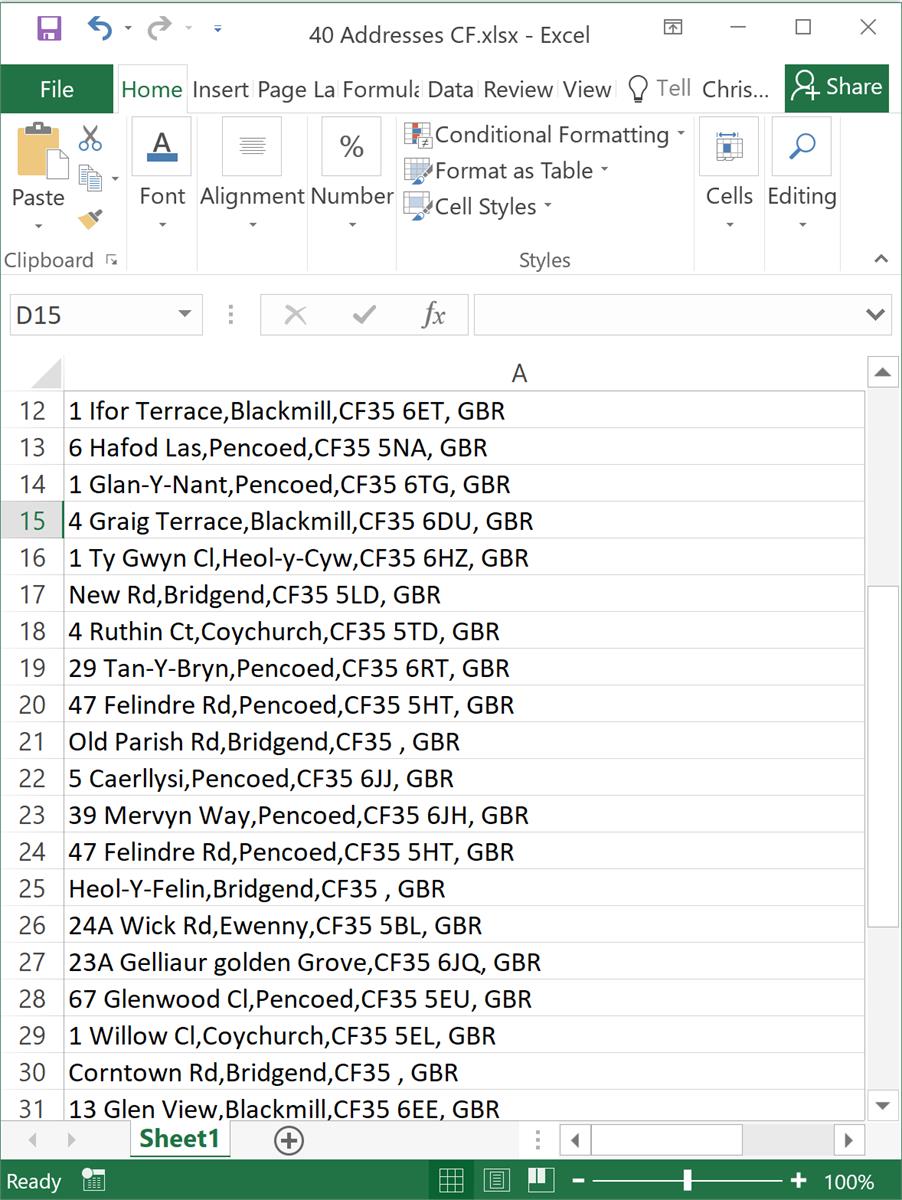Open the Page Layout tab

pyautogui.click(x=296, y=89)
